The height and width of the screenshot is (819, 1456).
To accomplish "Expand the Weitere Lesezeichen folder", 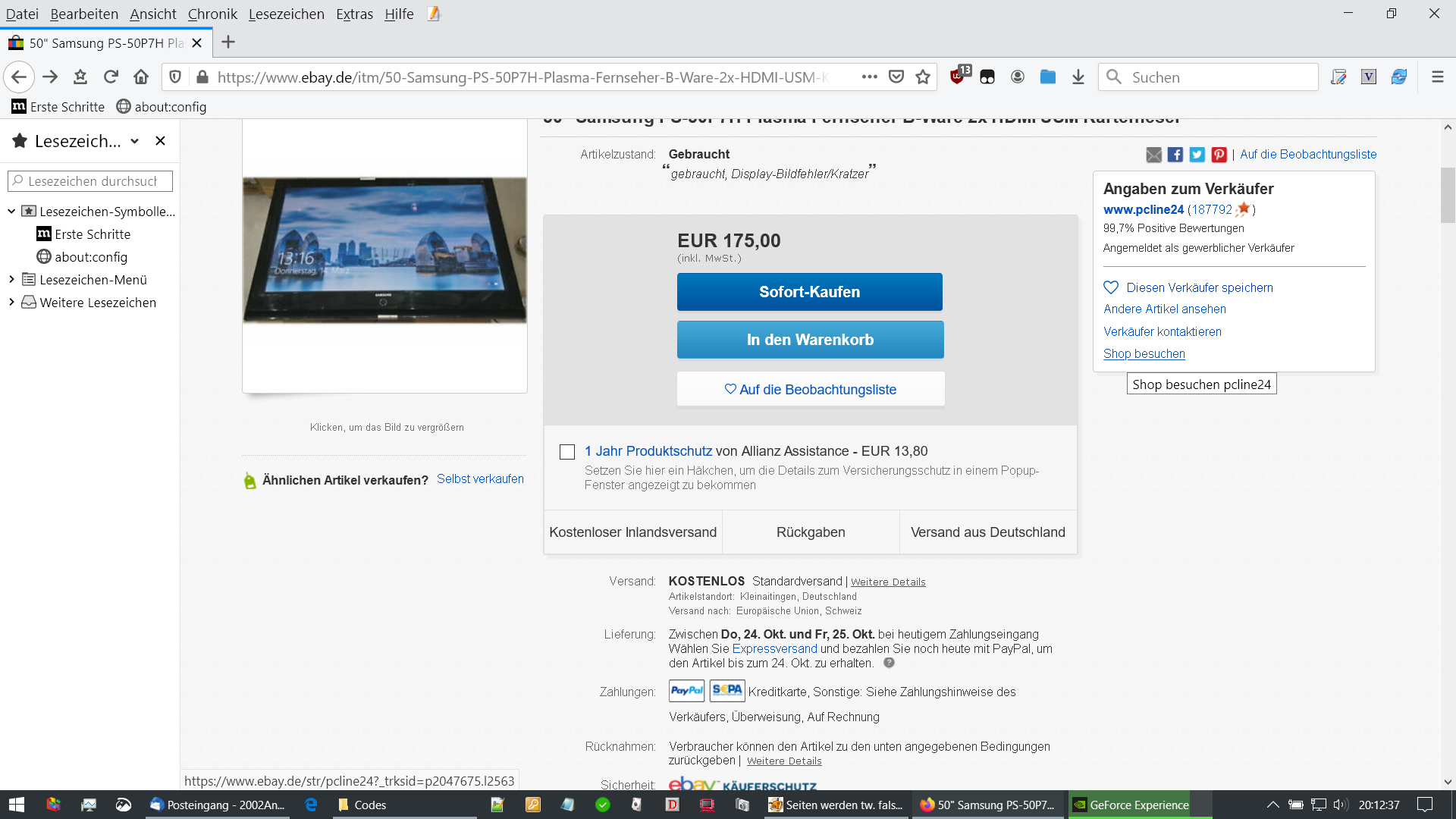I will (11, 303).
